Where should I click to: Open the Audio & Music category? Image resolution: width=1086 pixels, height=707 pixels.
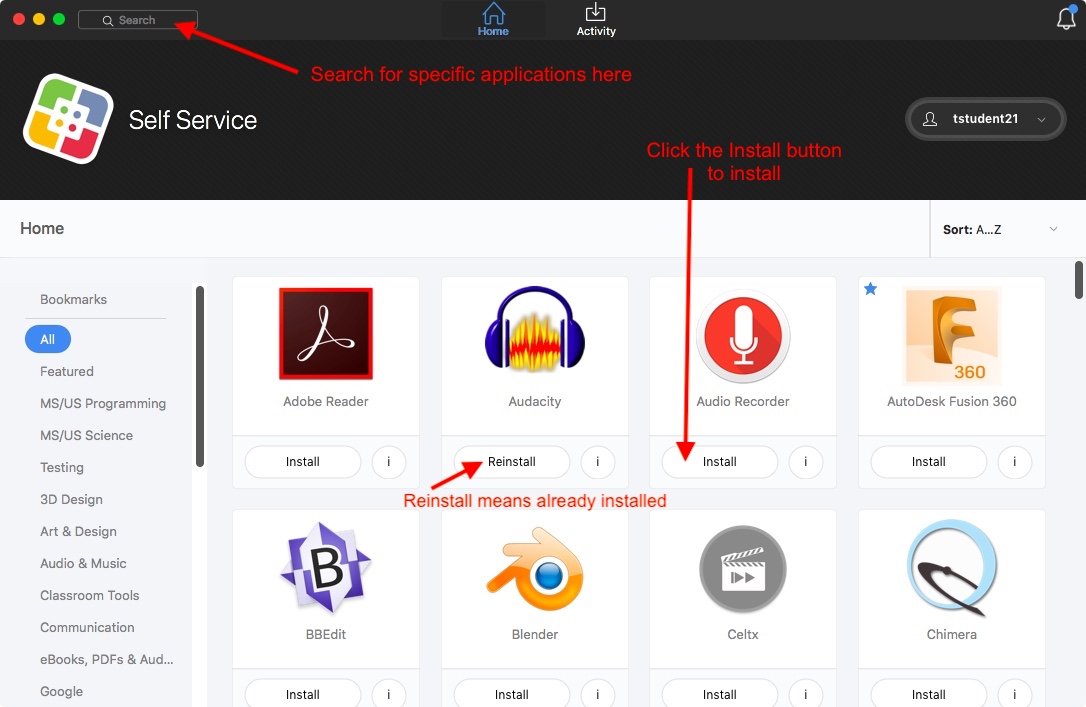click(x=83, y=563)
